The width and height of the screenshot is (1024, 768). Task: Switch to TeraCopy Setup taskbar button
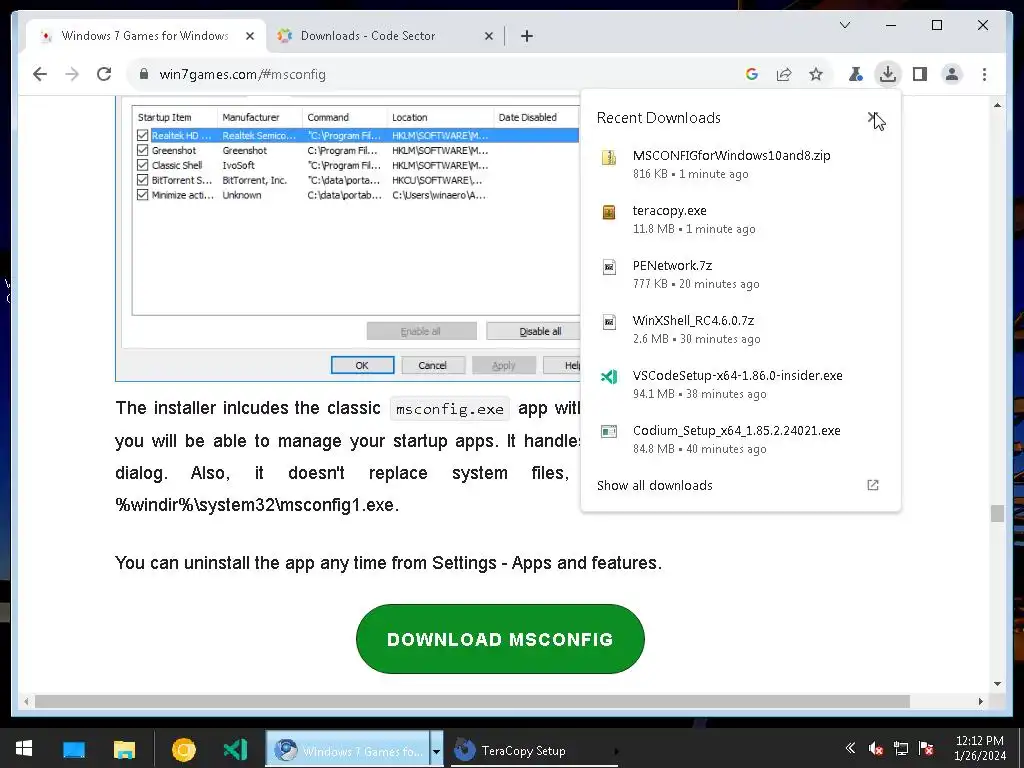tap(532, 750)
